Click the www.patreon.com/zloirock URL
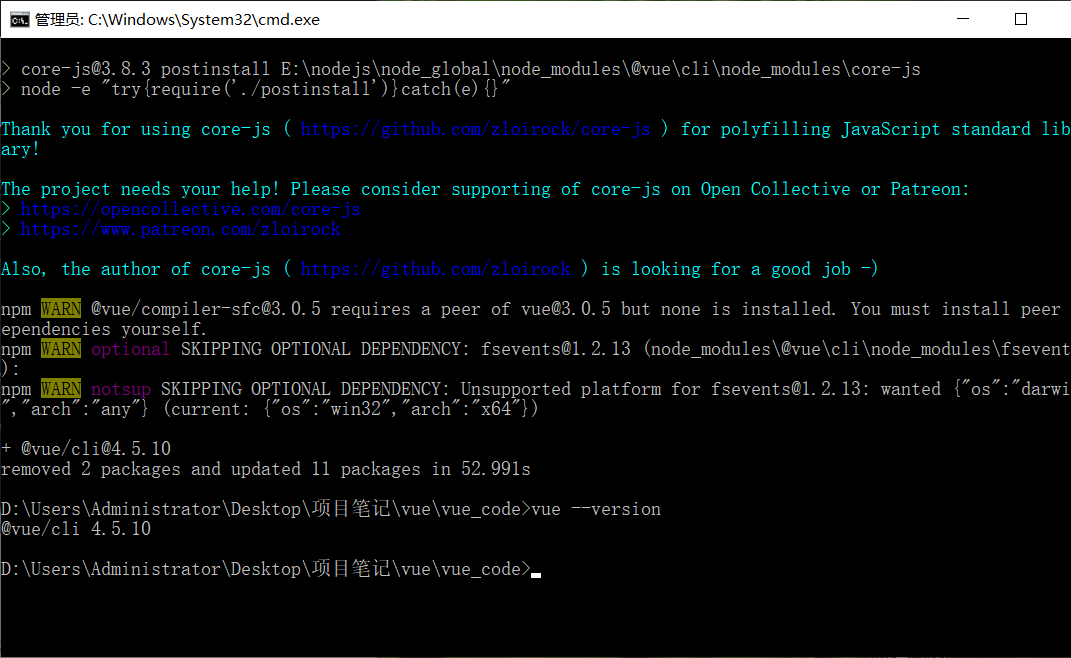Screen dimensions: 1071x658 pyautogui.click(x=180, y=229)
